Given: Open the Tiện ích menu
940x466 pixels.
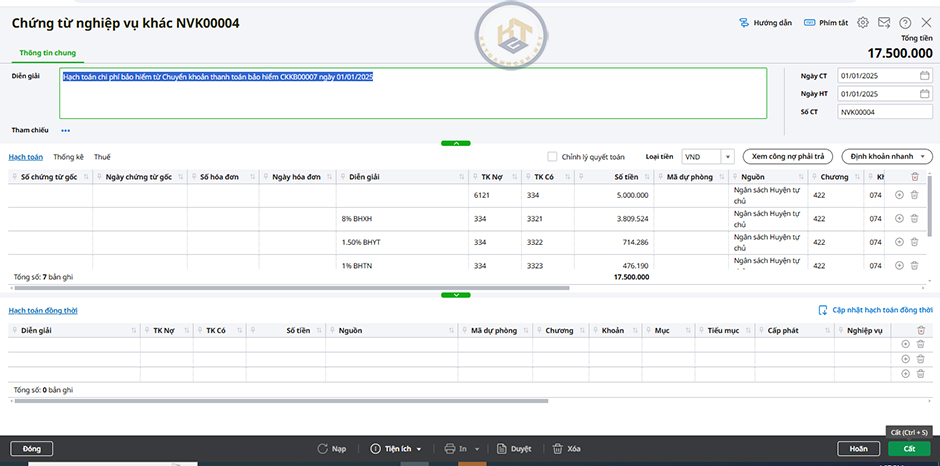Looking at the screenshot, I should (x=397, y=449).
